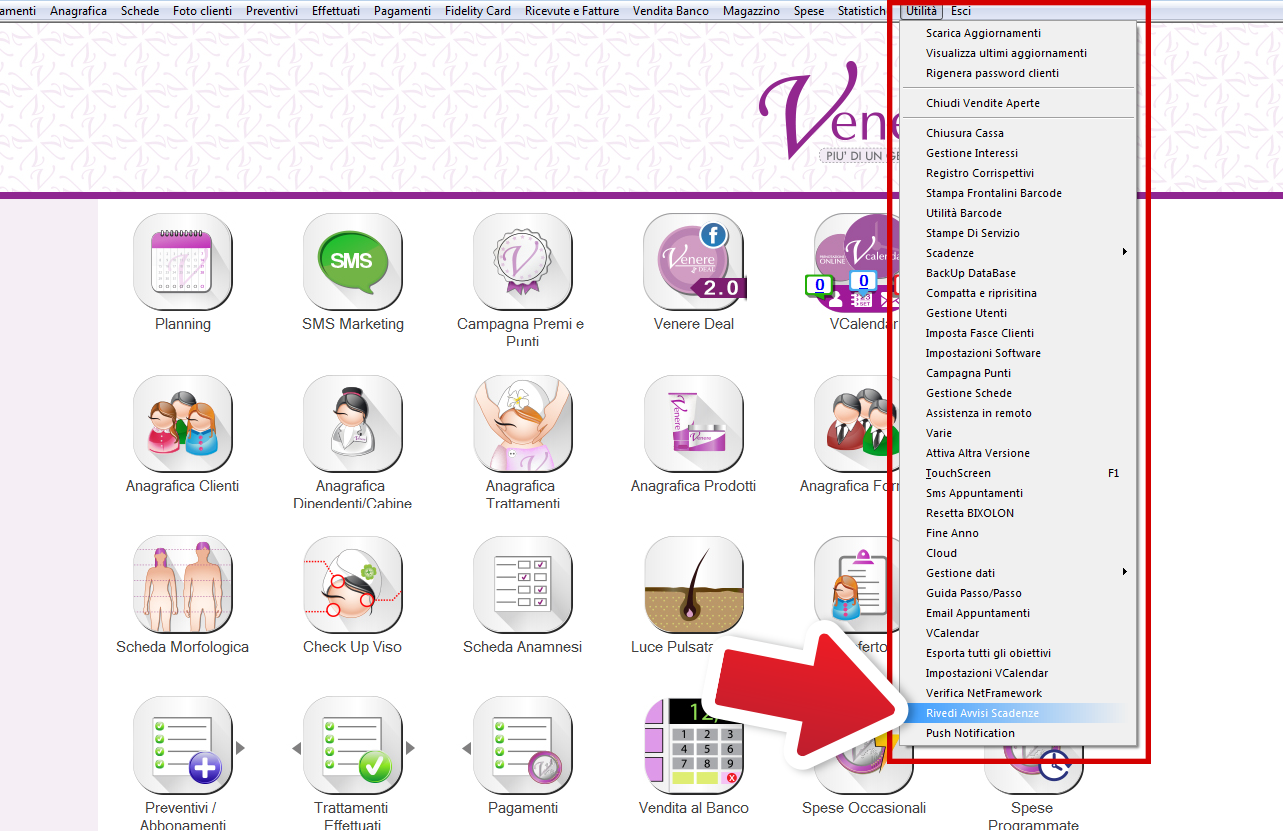Open Scheda Morfologica icon
The width and height of the screenshot is (1283, 831).
(x=183, y=585)
